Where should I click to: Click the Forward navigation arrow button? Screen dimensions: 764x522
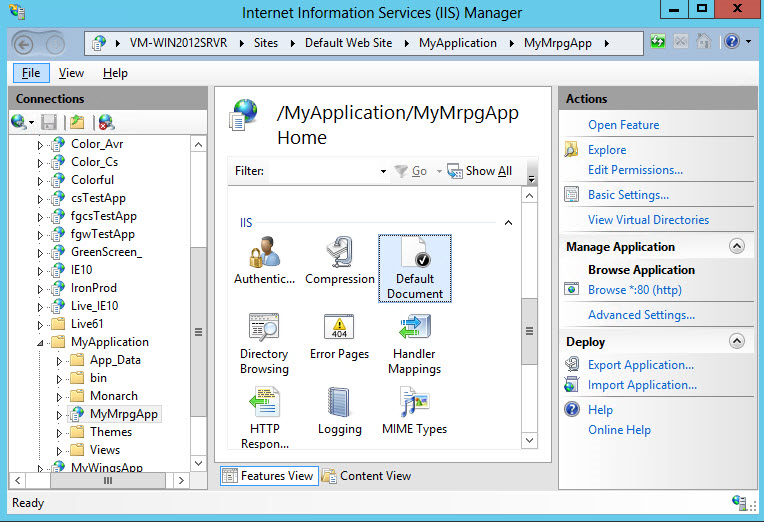click(55, 45)
